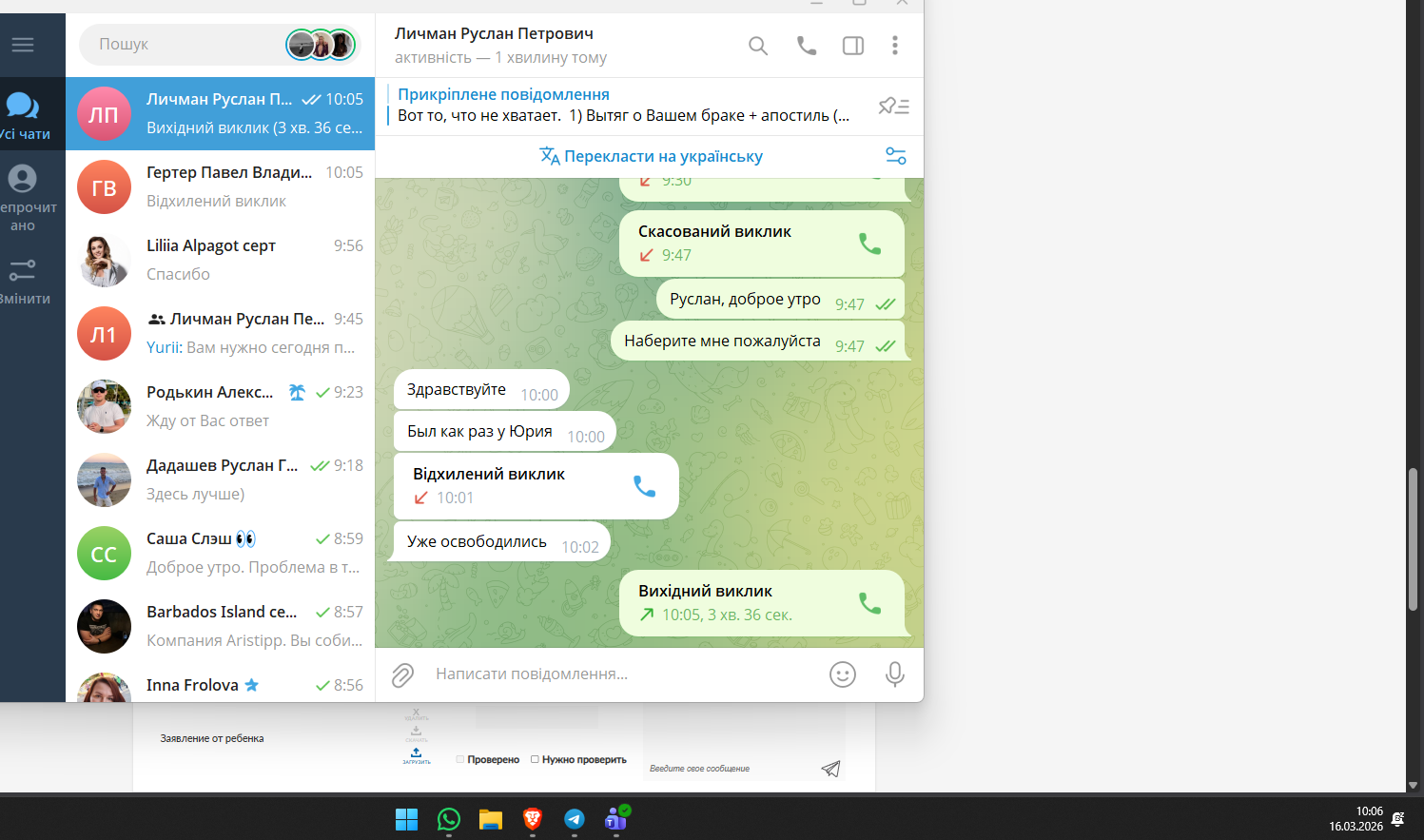Open Microsoft Teams from the taskbar
The image size is (1424, 840).
point(616,818)
